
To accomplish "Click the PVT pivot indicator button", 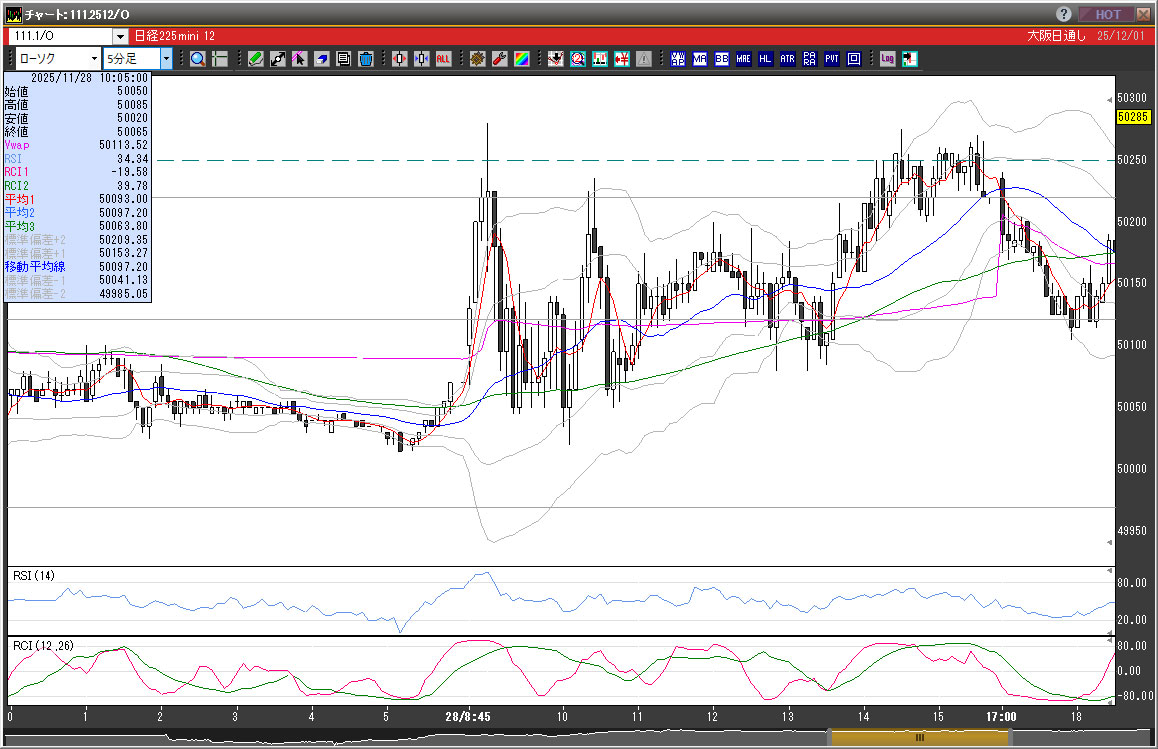I will click(832, 59).
